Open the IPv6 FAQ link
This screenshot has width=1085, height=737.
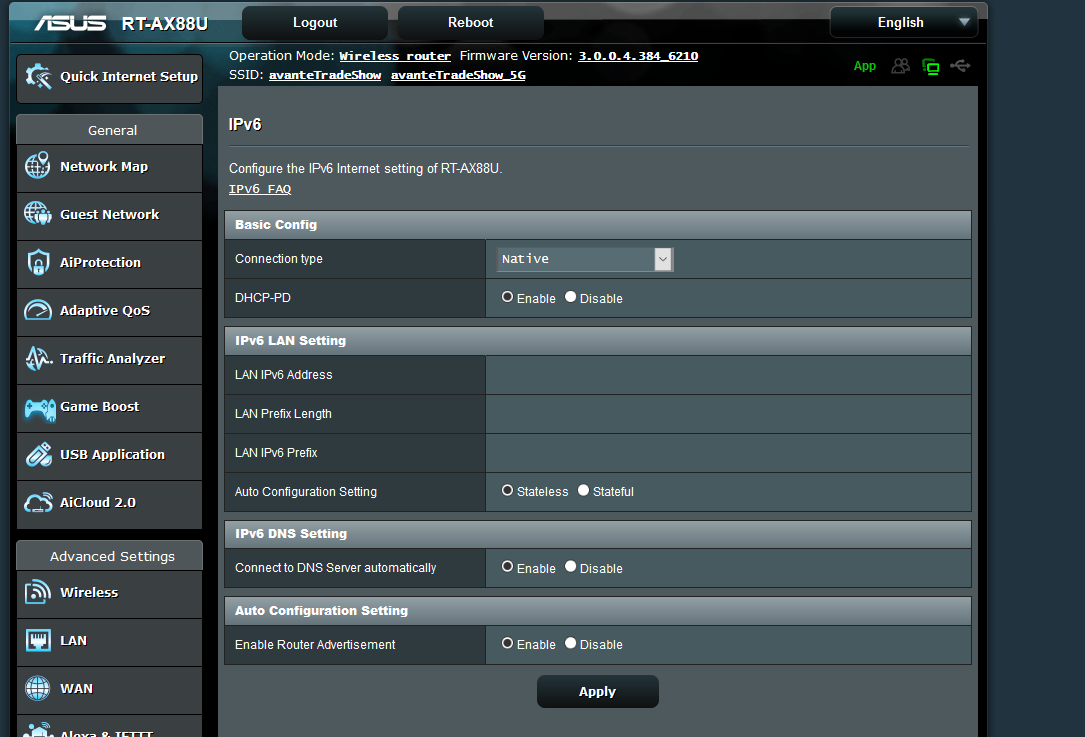coord(260,189)
